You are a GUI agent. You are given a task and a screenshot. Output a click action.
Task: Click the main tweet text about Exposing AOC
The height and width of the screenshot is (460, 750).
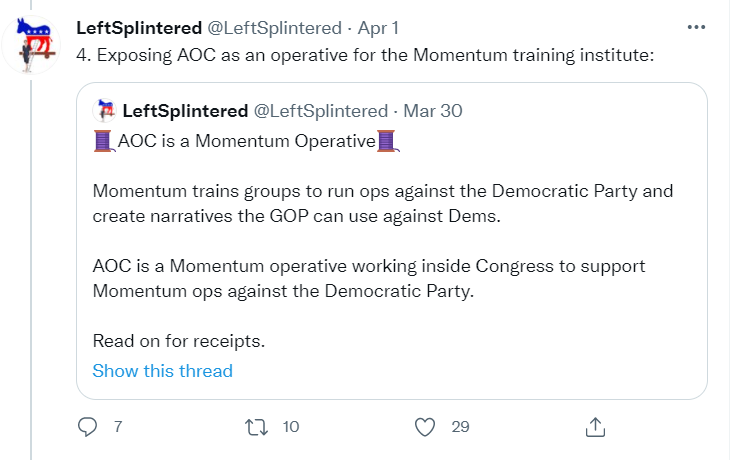[x=365, y=54]
